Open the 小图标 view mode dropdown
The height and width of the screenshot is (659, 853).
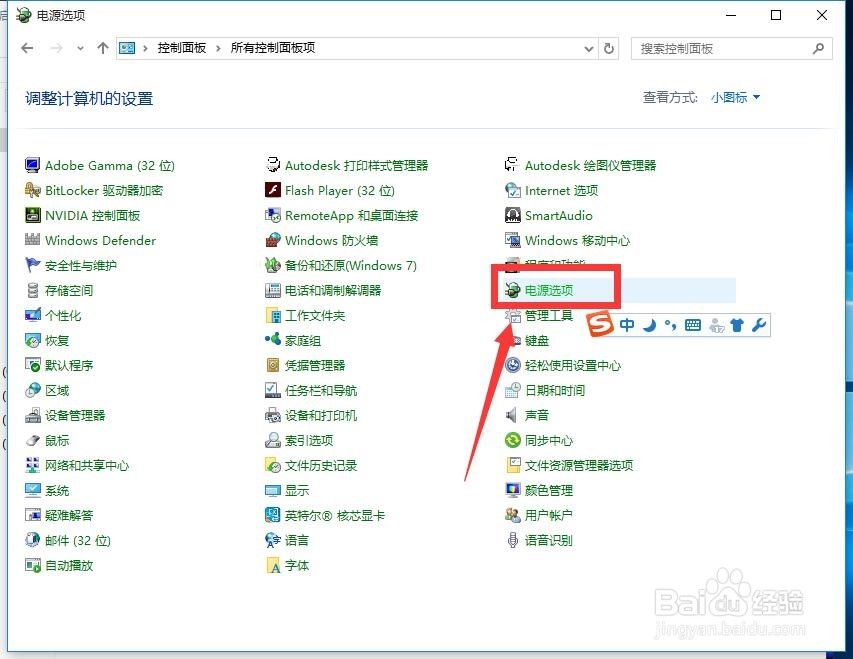coord(735,97)
